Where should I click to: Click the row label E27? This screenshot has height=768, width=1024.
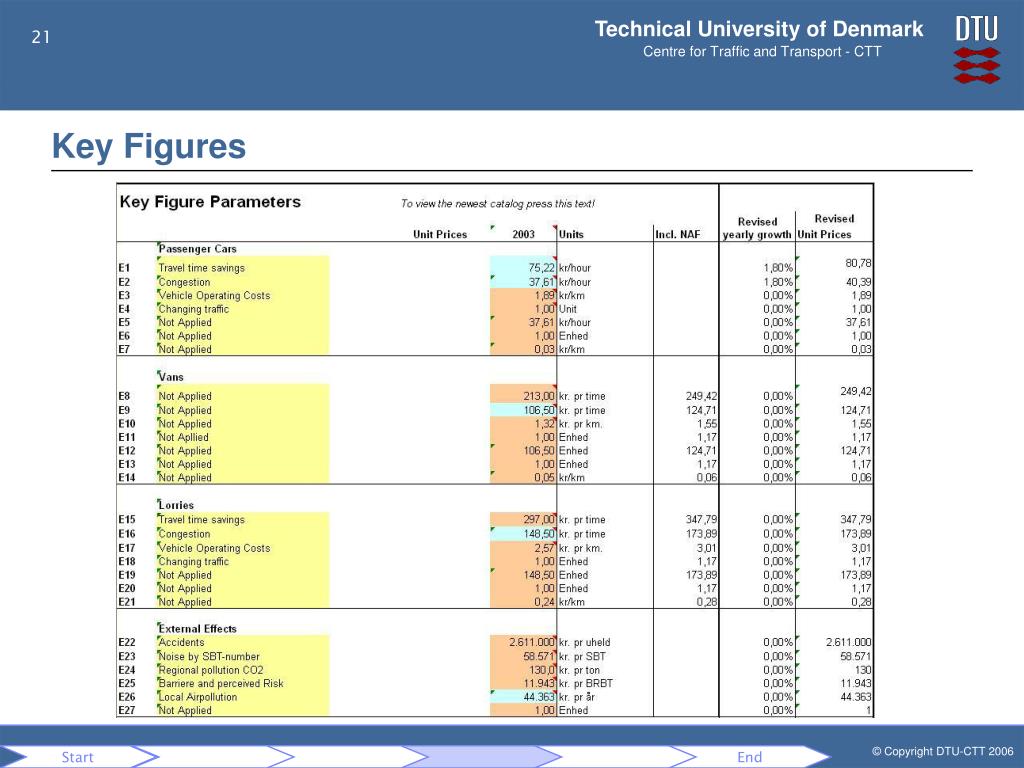point(127,711)
